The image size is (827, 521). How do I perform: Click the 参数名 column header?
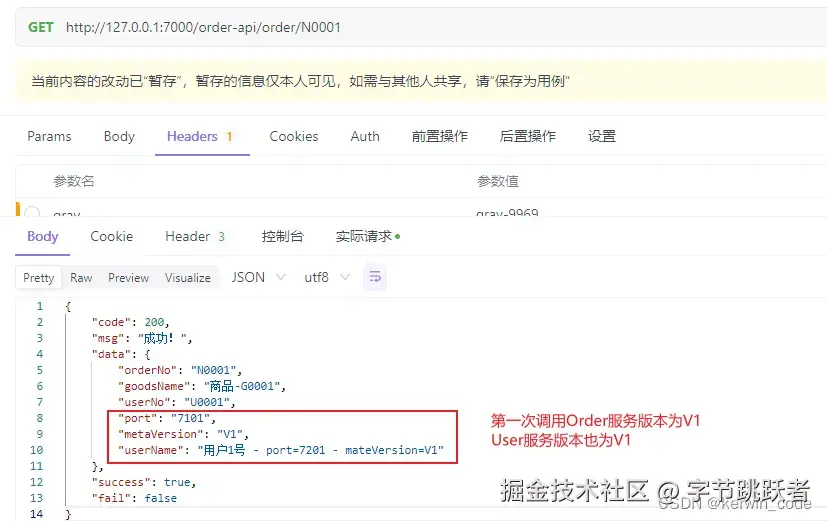click(x=74, y=181)
